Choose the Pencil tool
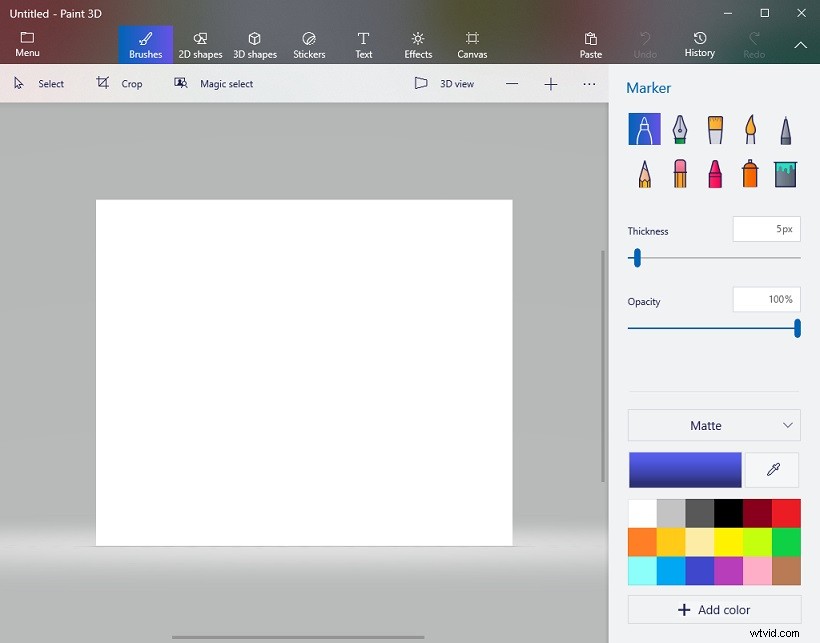This screenshot has height=643, width=820. [643, 173]
